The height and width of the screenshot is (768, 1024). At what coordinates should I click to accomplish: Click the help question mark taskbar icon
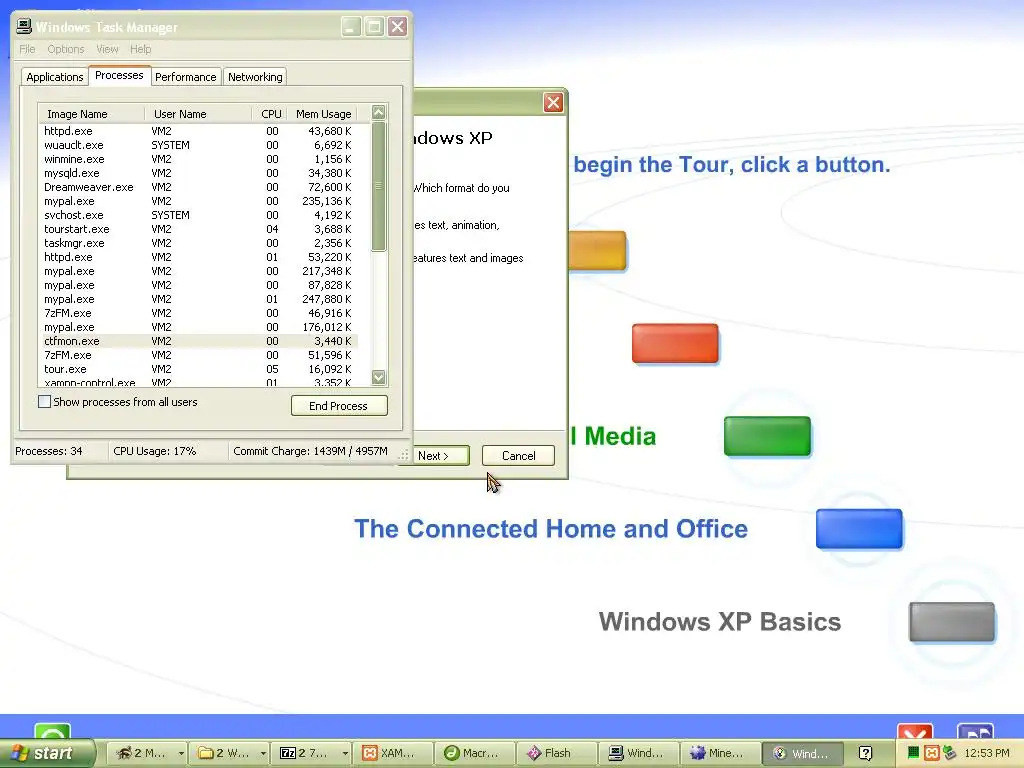pos(865,753)
